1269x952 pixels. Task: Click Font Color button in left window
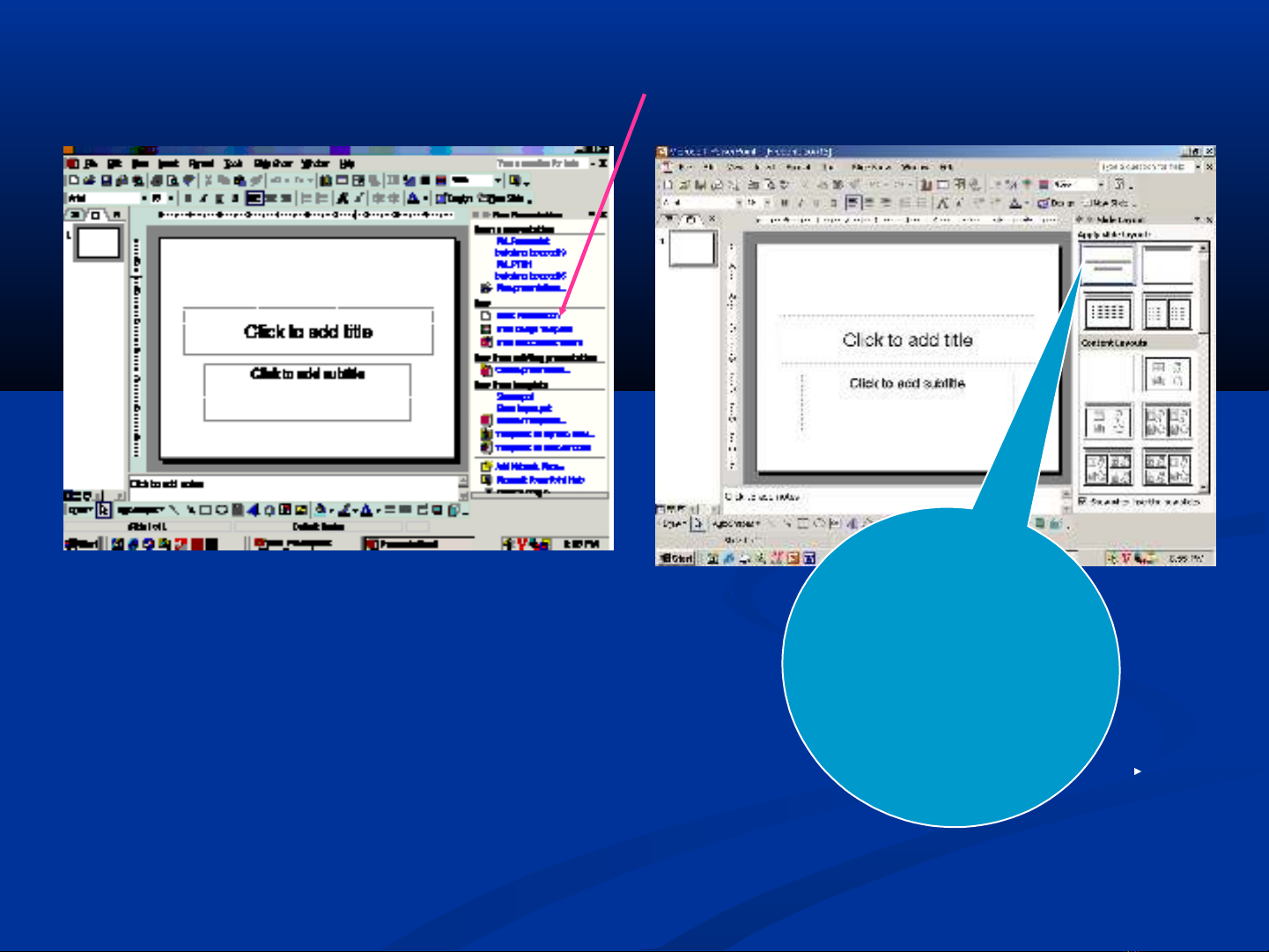(367, 510)
